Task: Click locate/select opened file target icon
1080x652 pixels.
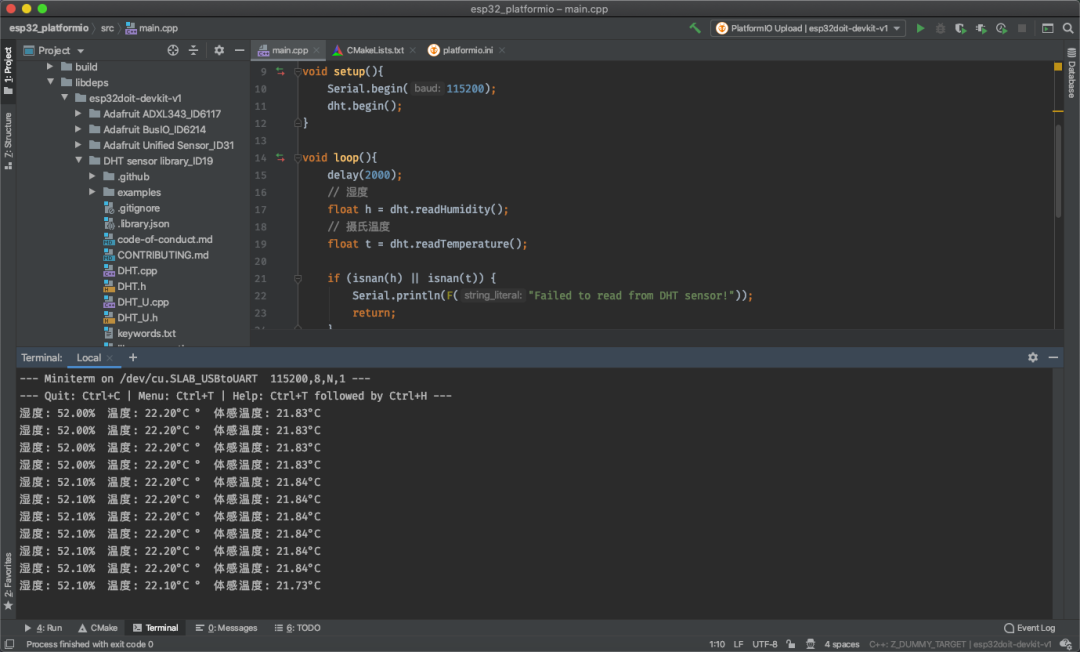Action: point(173,50)
